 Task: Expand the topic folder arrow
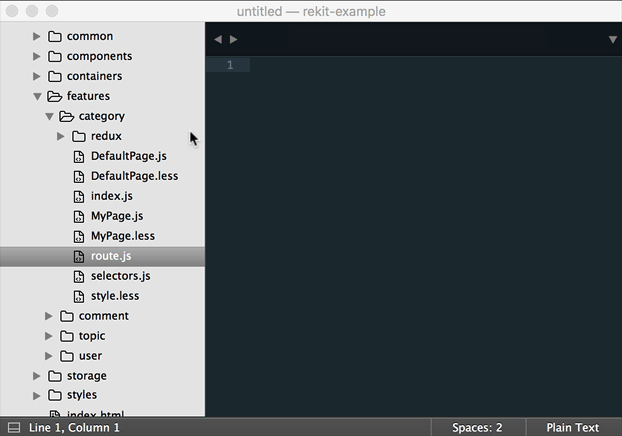[x=48, y=336]
